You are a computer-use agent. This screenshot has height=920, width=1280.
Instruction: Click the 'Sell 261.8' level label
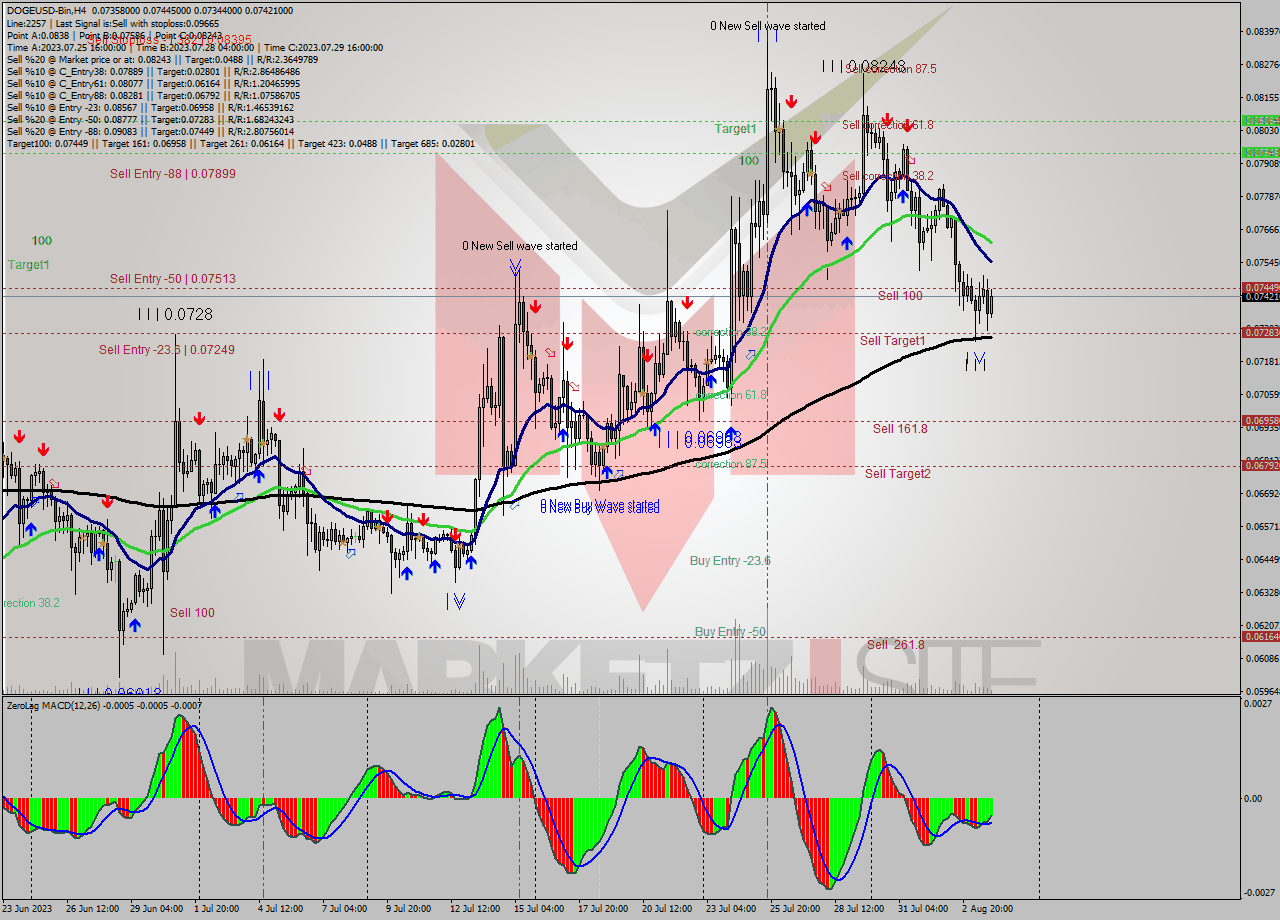896,645
